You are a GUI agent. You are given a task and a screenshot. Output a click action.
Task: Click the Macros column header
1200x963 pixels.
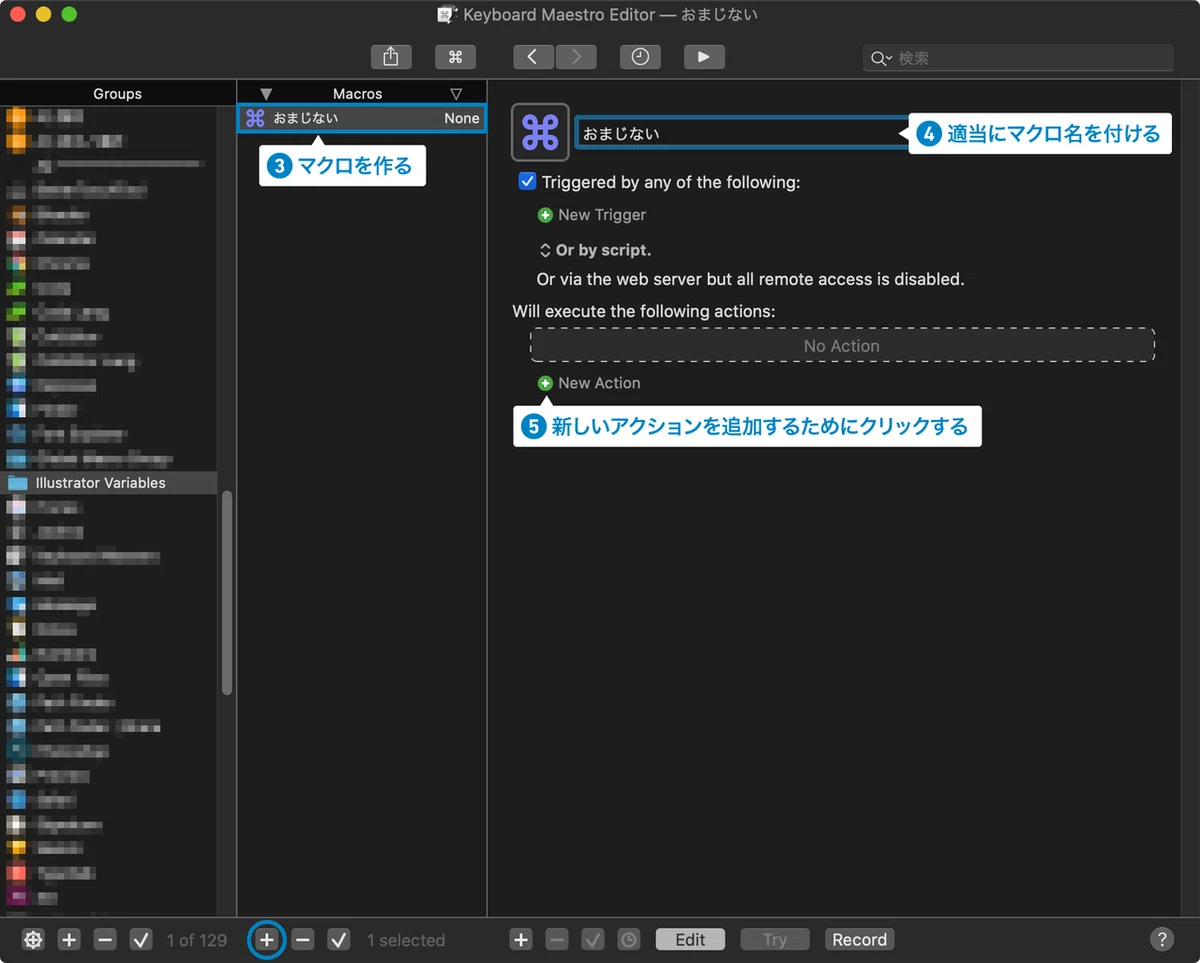[358, 93]
